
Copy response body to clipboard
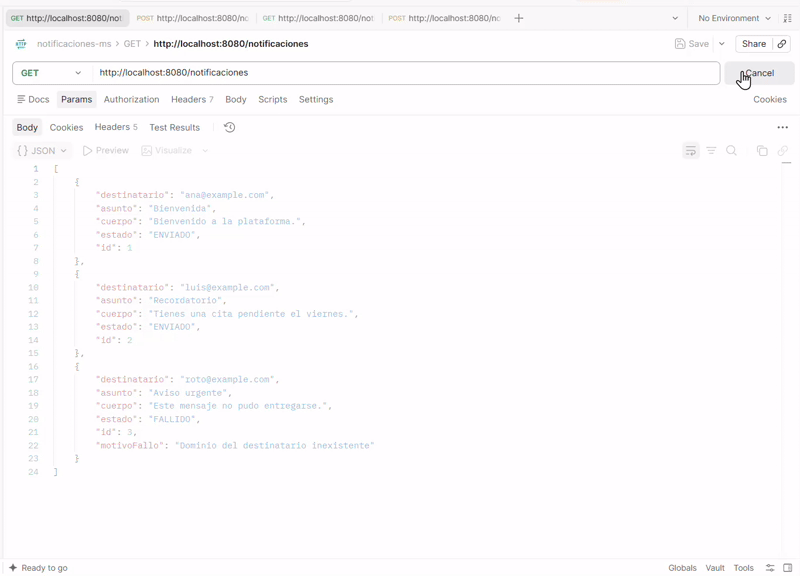click(x=762, y=151)
